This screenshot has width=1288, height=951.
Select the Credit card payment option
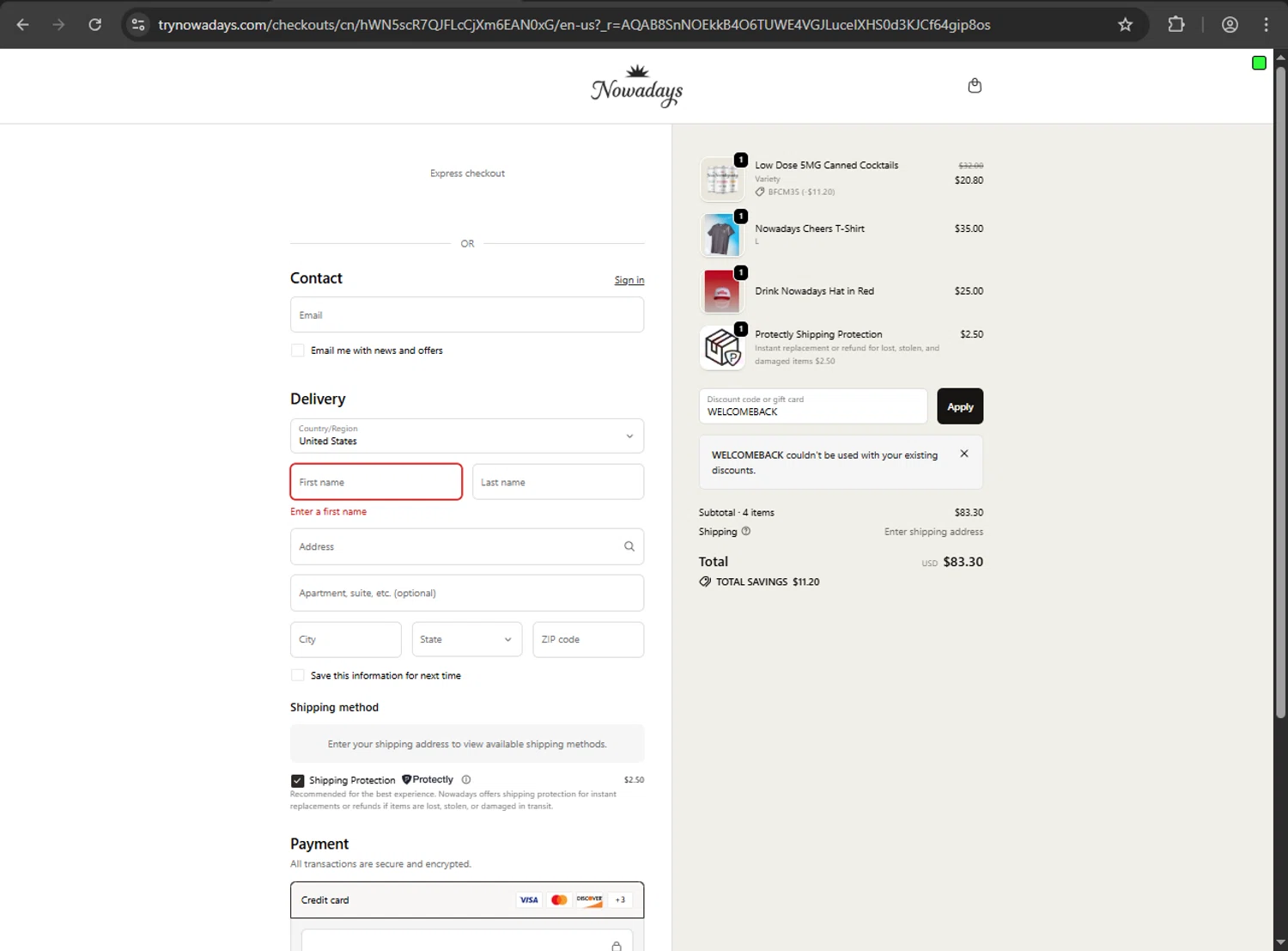467,900
